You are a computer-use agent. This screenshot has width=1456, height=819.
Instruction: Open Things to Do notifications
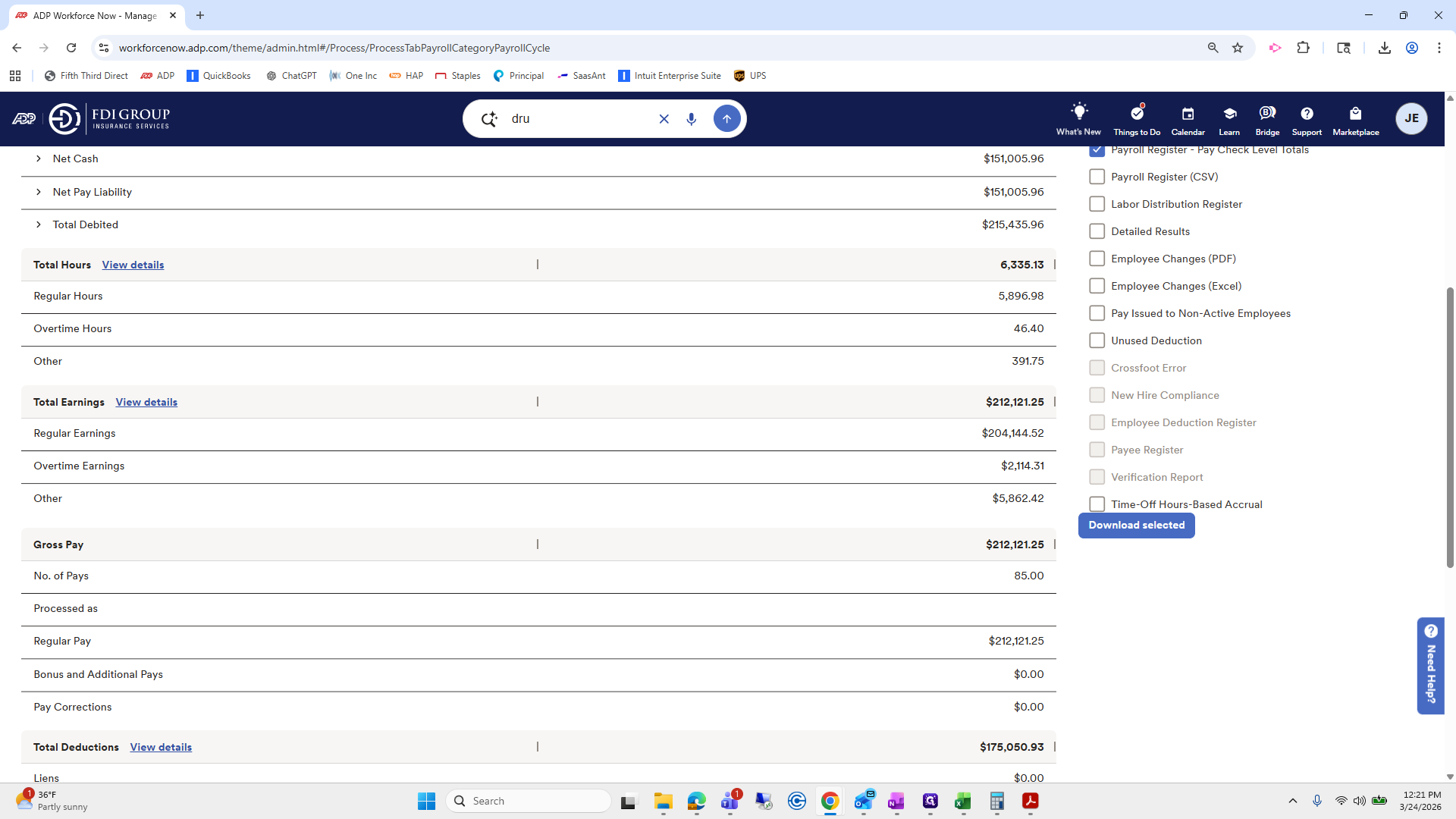click(x=1136, y=118)
